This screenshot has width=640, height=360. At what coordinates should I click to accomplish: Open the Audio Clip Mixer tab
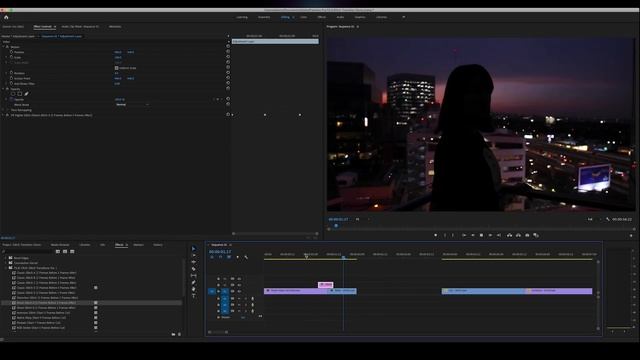80,27
